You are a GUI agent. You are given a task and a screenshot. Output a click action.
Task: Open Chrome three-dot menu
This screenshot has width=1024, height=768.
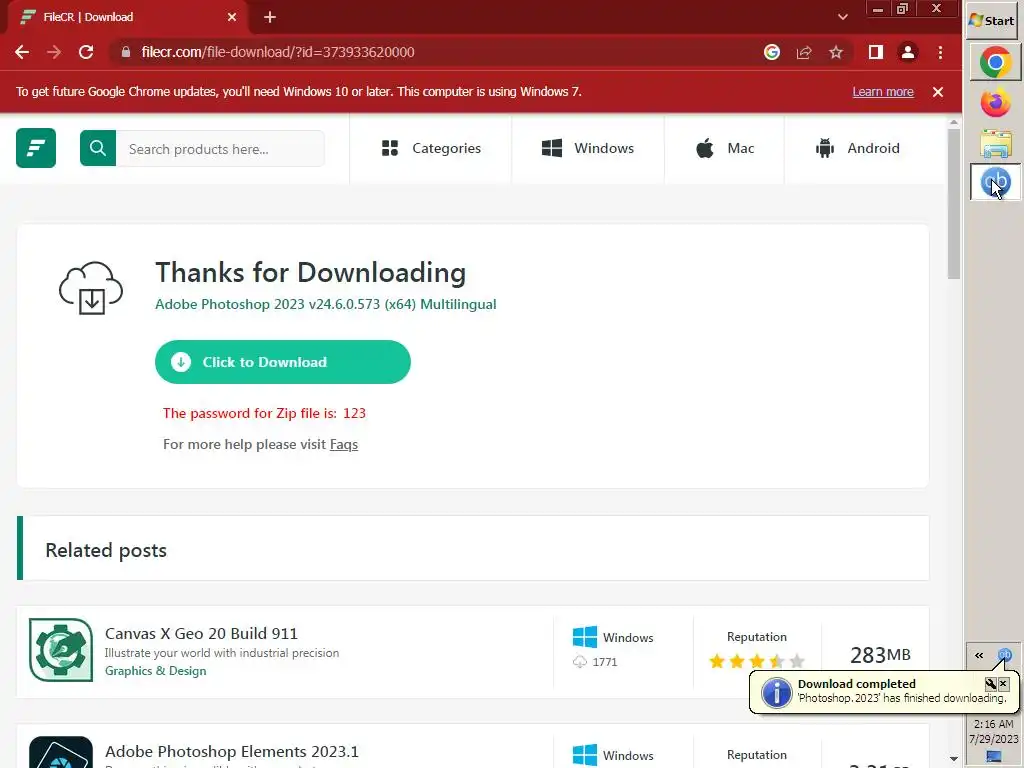pos(940,52)
